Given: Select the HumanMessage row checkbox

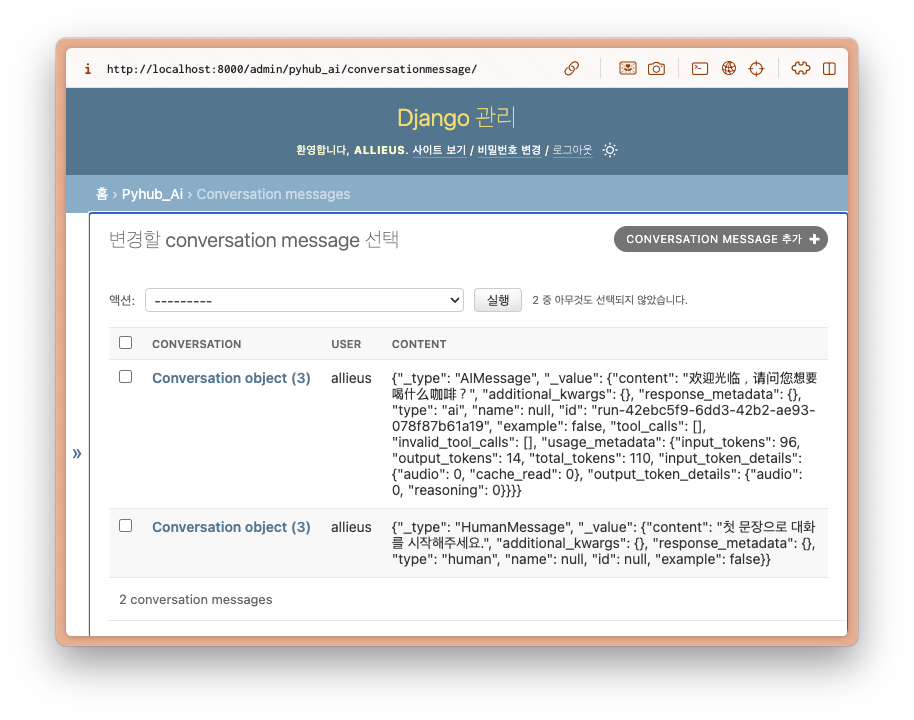Looking at the screenshot, I should tap(125, 526).
